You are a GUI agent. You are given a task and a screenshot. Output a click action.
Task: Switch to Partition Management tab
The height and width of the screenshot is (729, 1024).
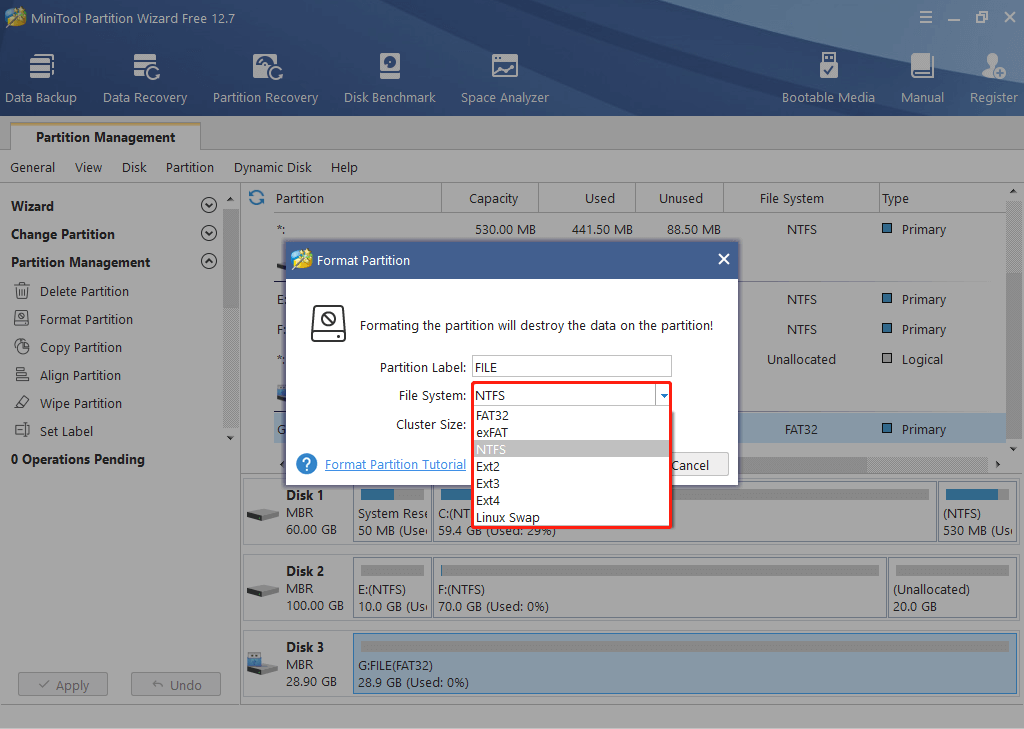[105, 137]
